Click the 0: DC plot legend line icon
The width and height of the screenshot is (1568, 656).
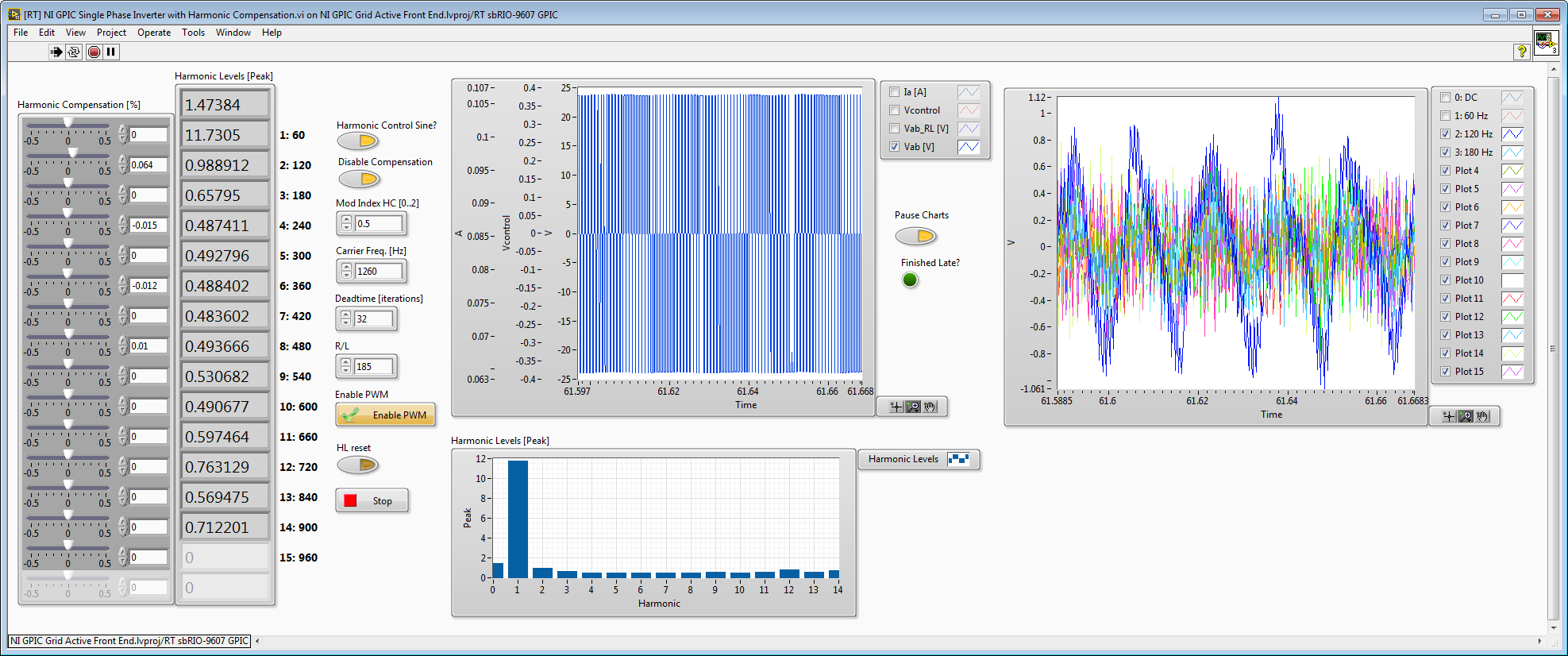pos(1512,98)
